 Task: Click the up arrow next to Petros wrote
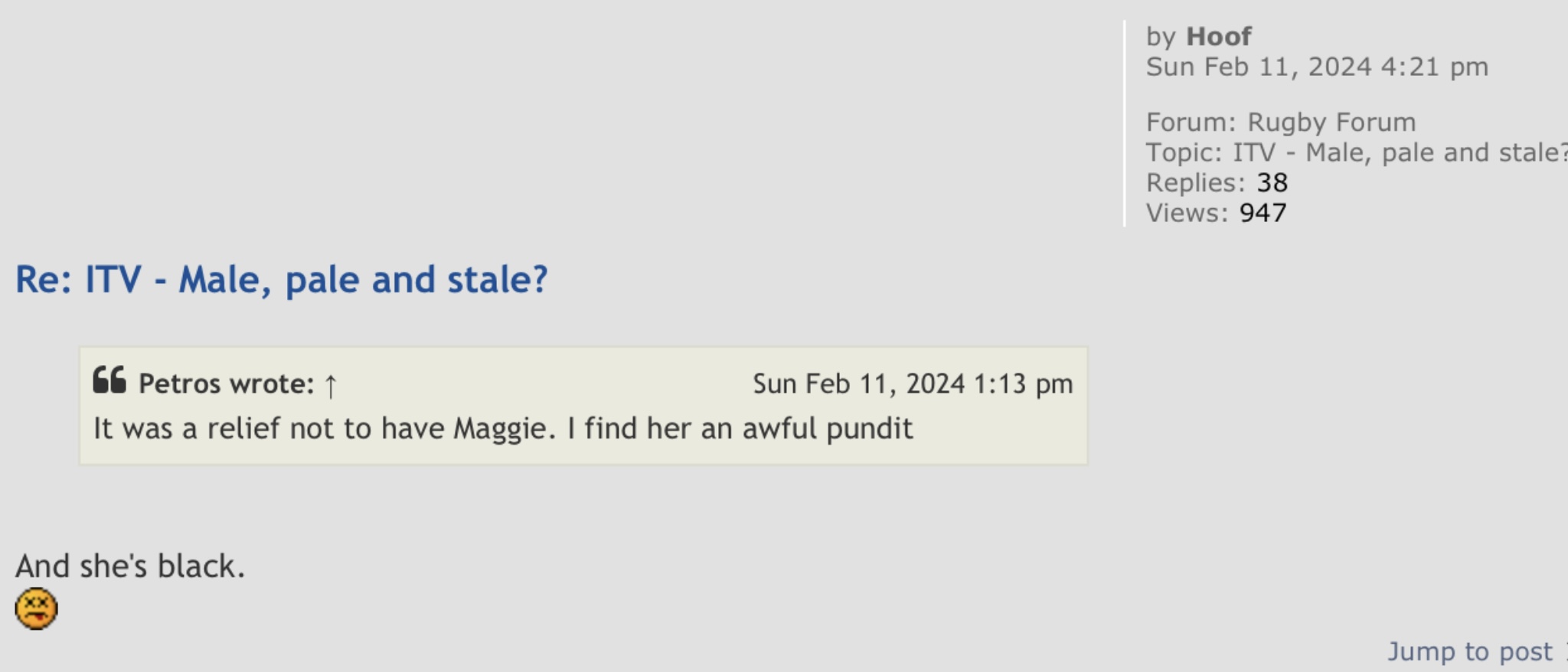330,385
